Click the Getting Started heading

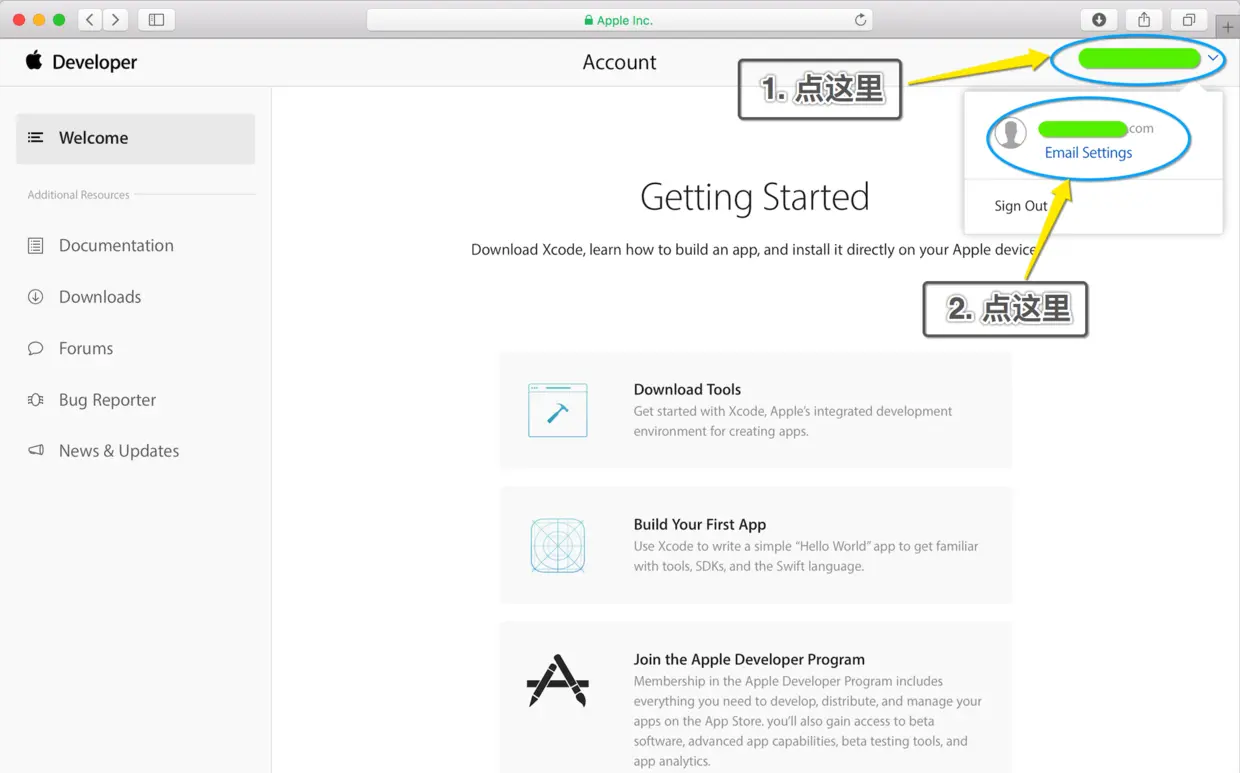click(754, 197)
